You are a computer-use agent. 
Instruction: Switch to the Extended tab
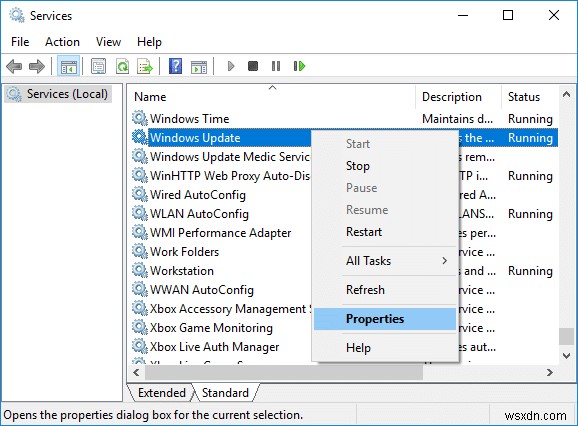(161, 393)
